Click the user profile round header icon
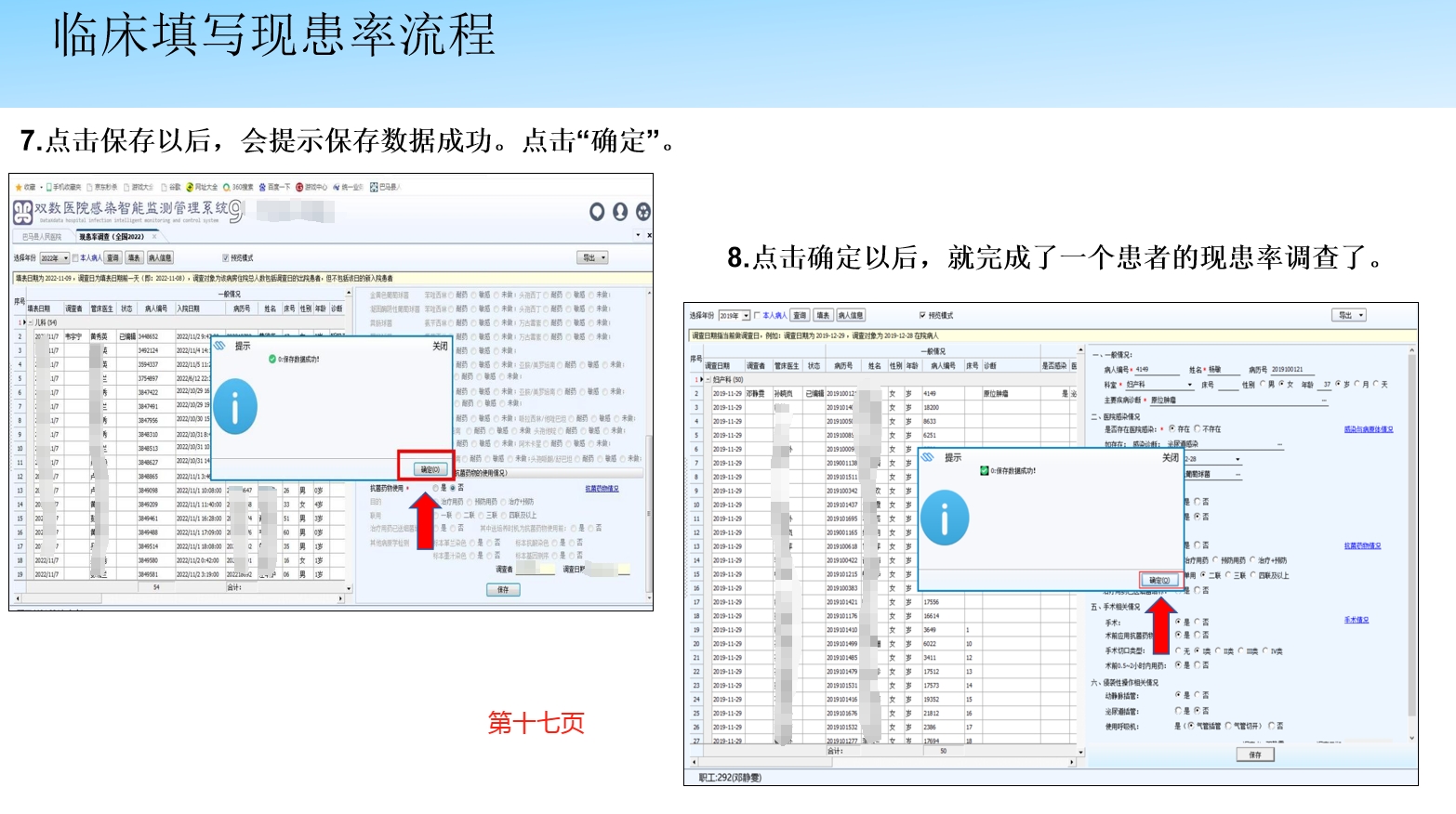Screen dimensions: 1456x814 click(x=620, y=212)
